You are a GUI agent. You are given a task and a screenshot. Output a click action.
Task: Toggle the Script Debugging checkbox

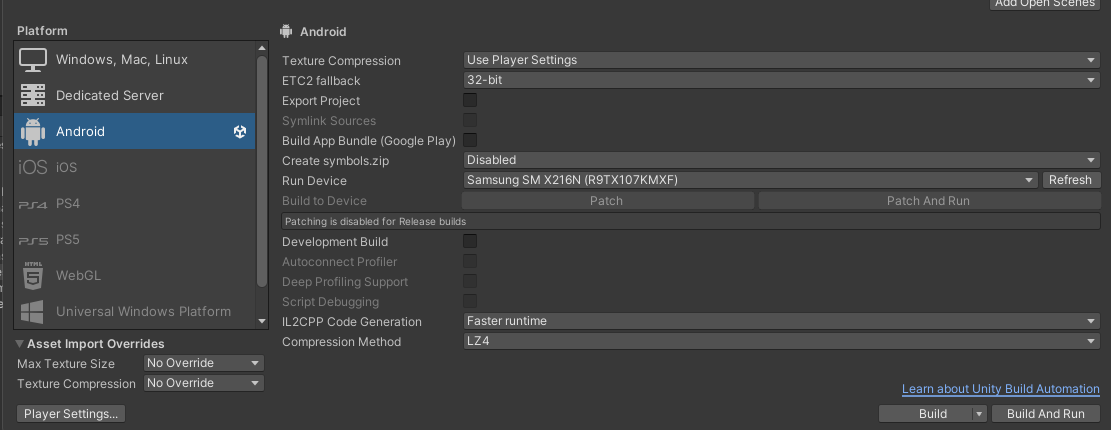470,301
